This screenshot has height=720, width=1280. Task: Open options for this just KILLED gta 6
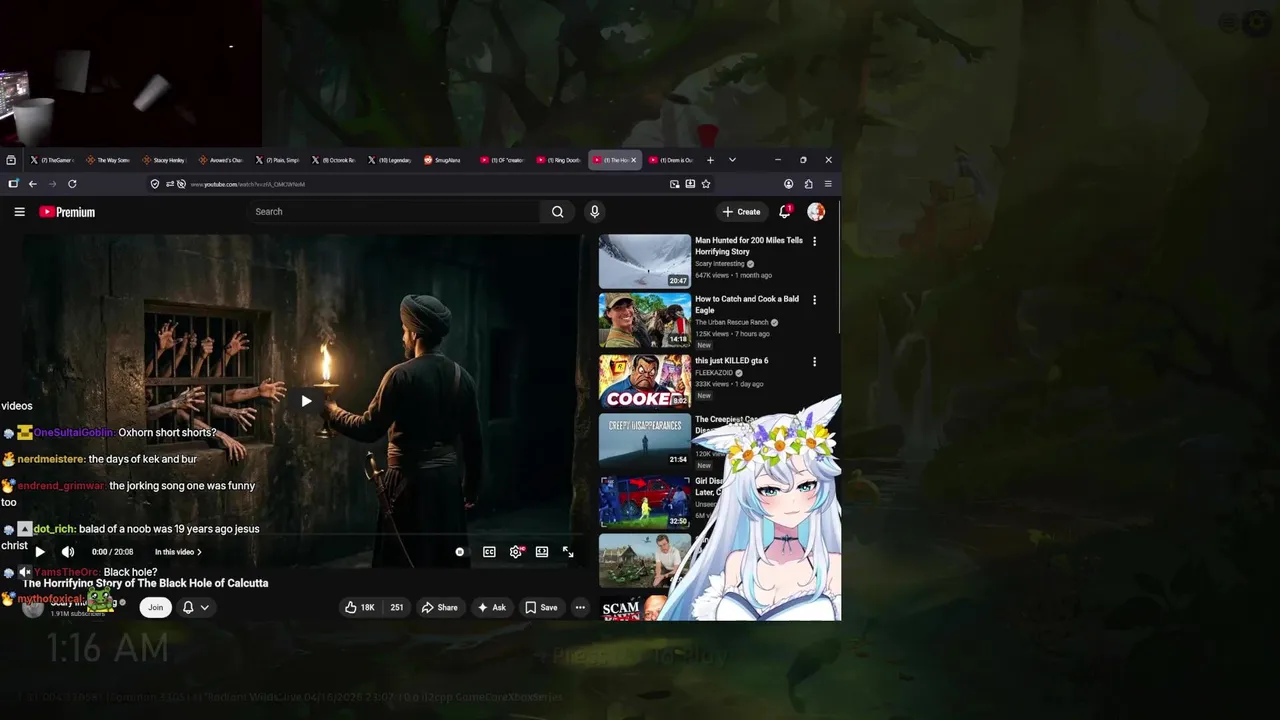[814, 362]
